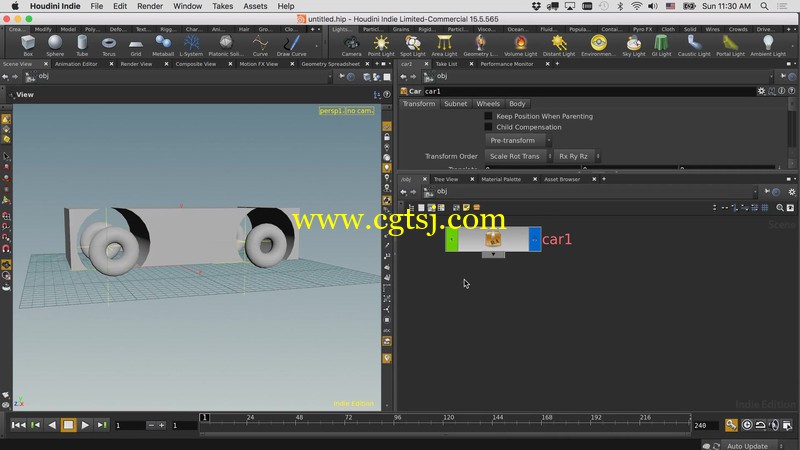The height and width of the screenshot is (450, 800).
Task: Add an Environment Light from the shelf
Action: [598, 45]
